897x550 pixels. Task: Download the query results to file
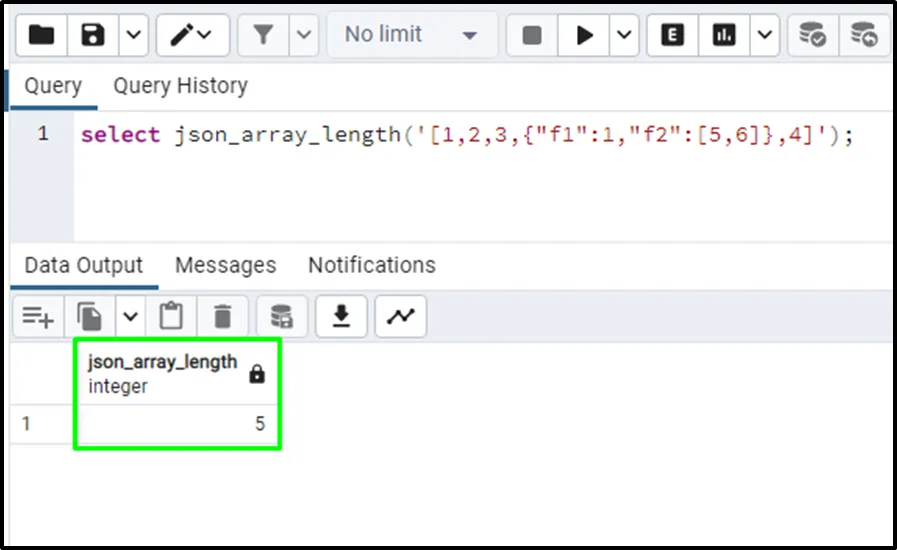click(342, 317)
